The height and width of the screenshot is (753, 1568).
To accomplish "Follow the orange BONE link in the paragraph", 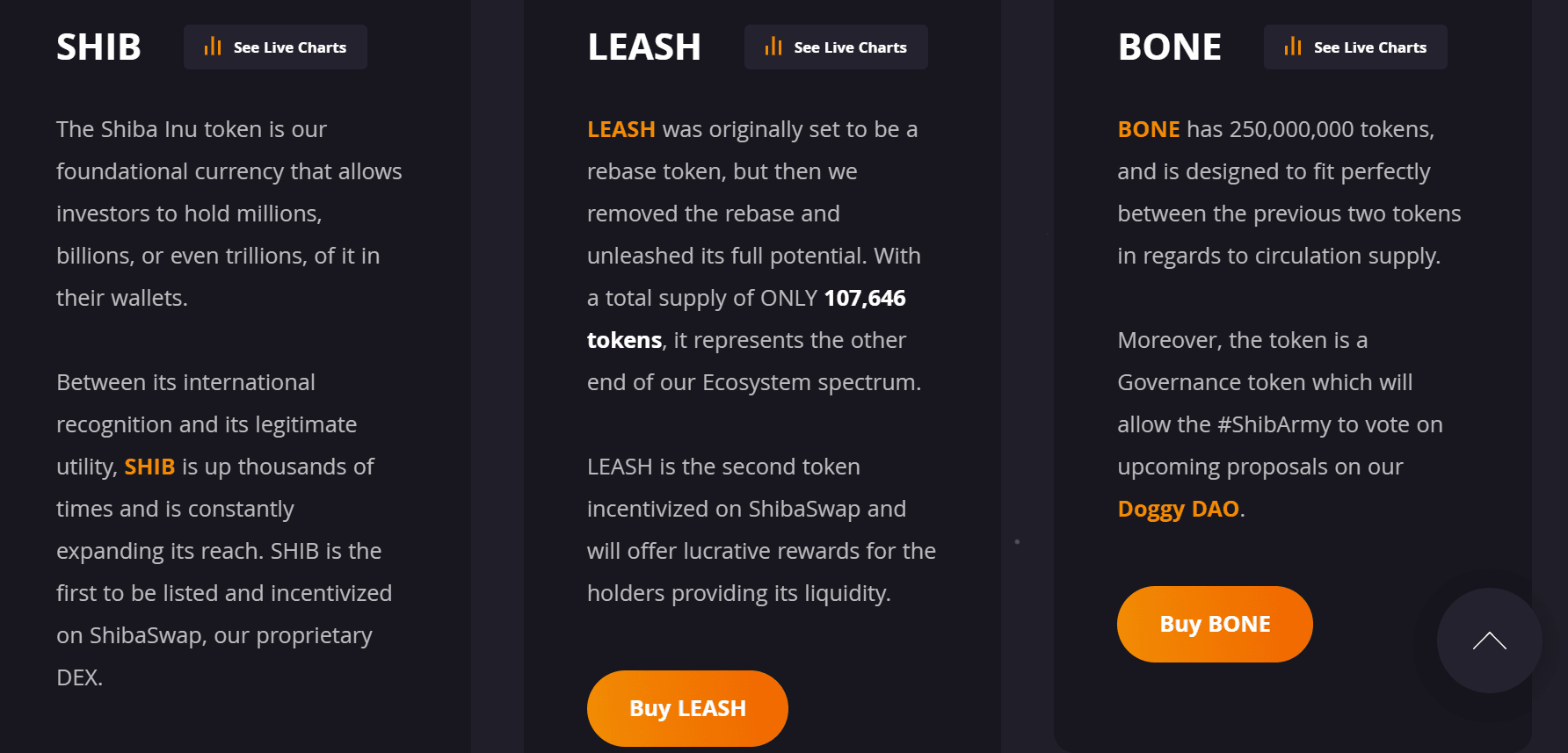I will [x=1148, y=129].
